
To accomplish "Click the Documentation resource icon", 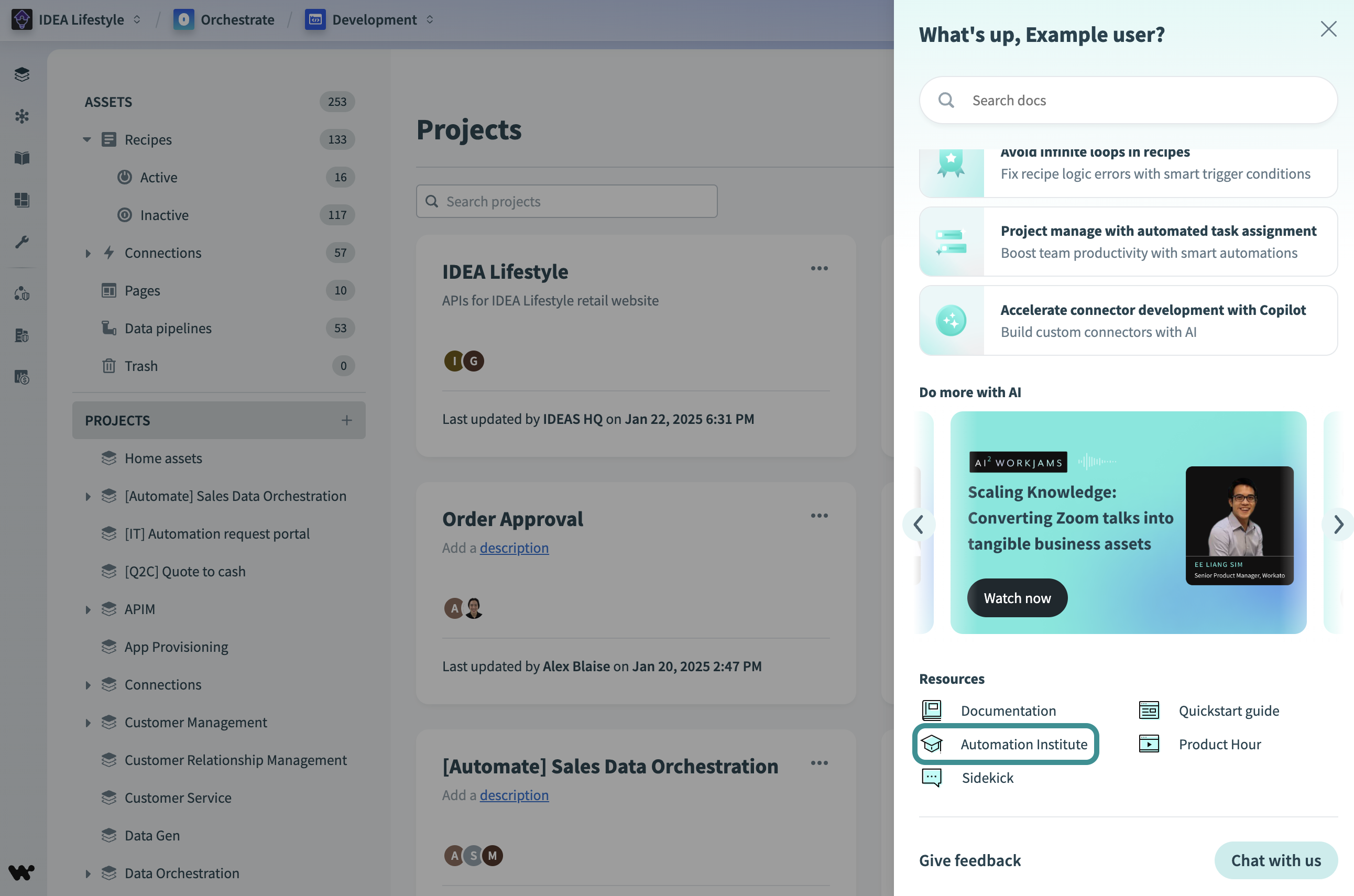I will pos(932,711).
